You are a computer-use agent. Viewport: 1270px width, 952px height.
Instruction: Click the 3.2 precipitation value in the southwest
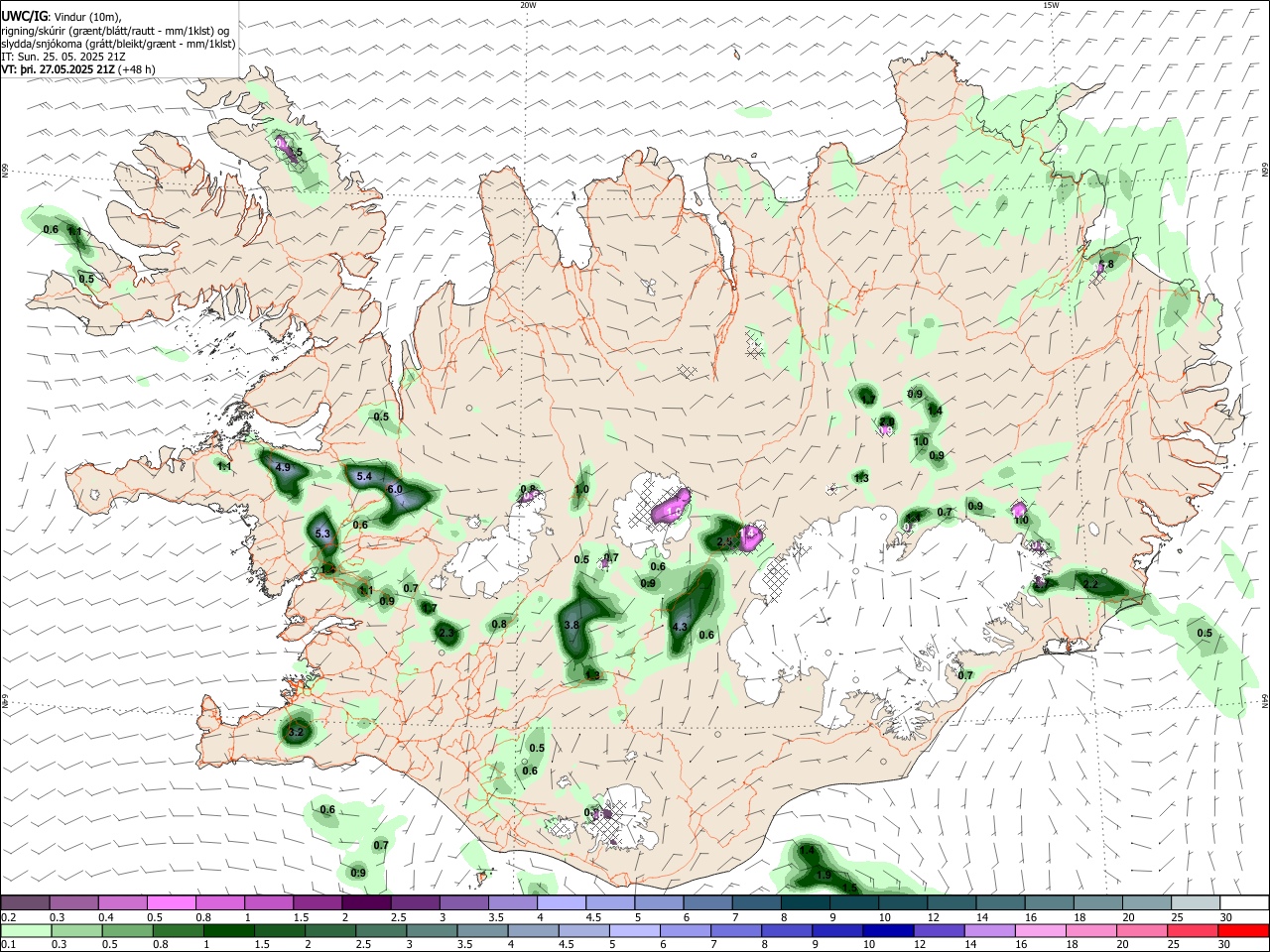click(x=295, y=733)
